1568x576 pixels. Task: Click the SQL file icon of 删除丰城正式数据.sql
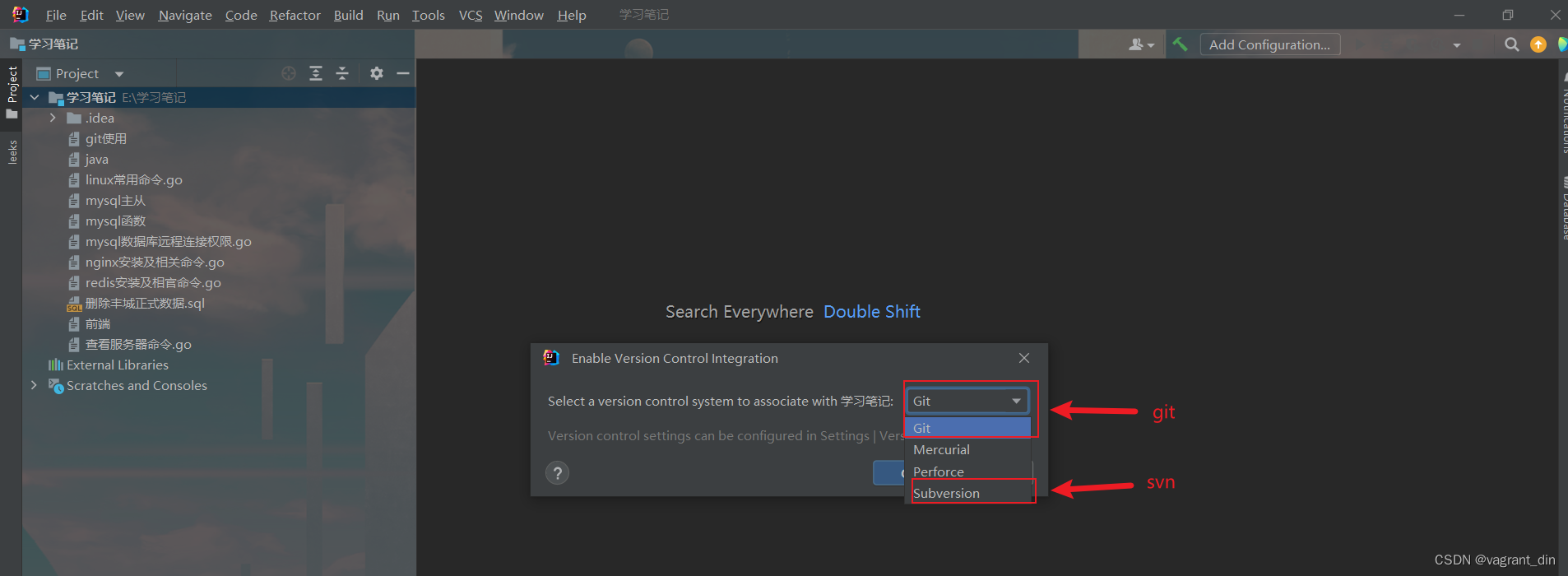click(74, 304)
